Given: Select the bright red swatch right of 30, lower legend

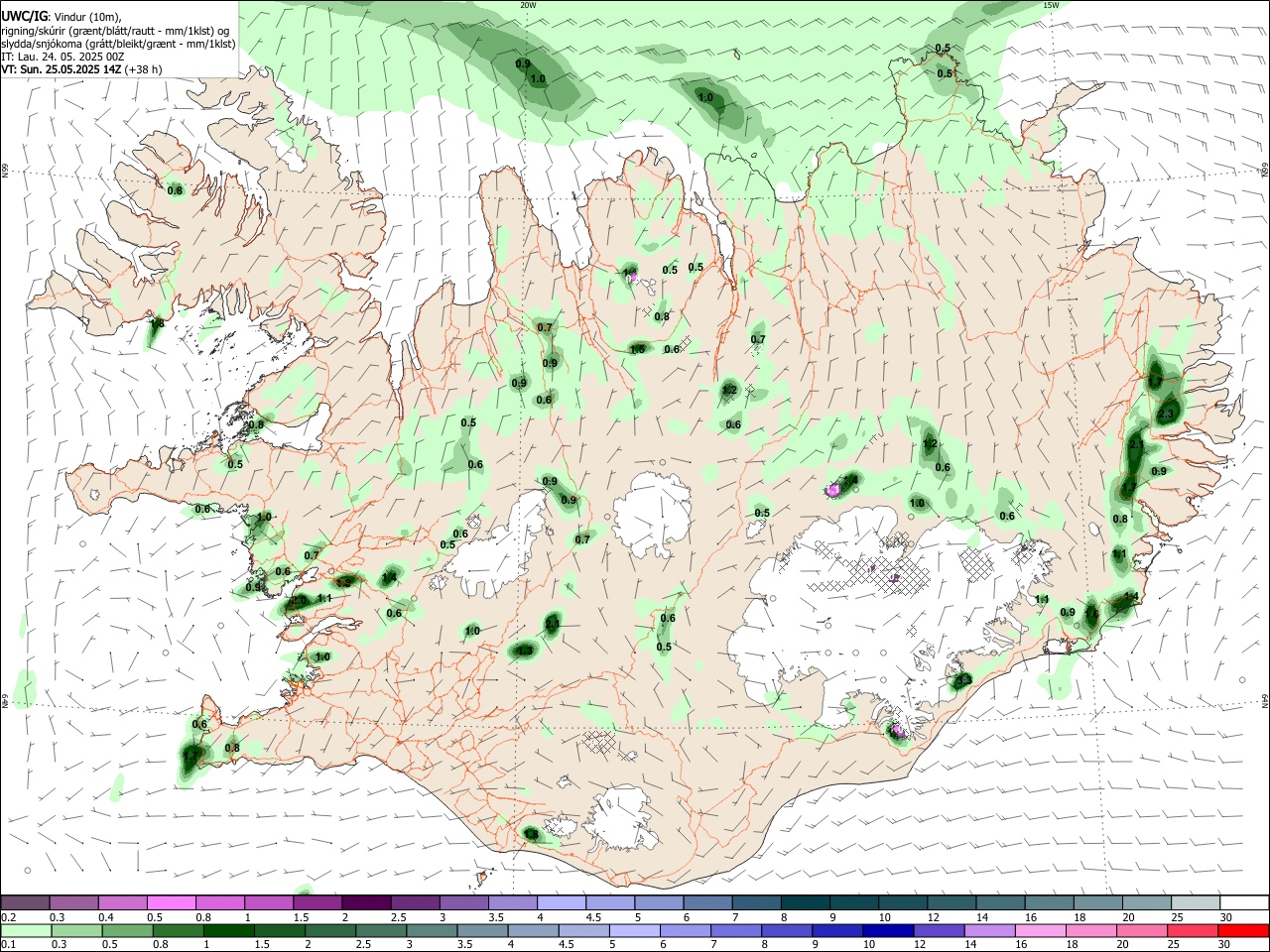Looking at the screenshot, I should [1243, 931].
